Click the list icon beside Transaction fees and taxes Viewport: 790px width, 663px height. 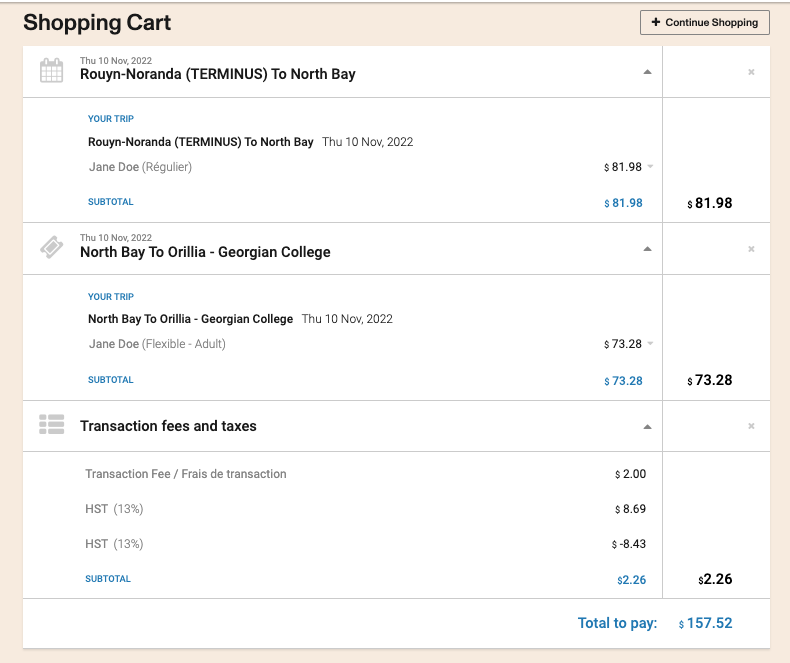(x=51, y=425)
